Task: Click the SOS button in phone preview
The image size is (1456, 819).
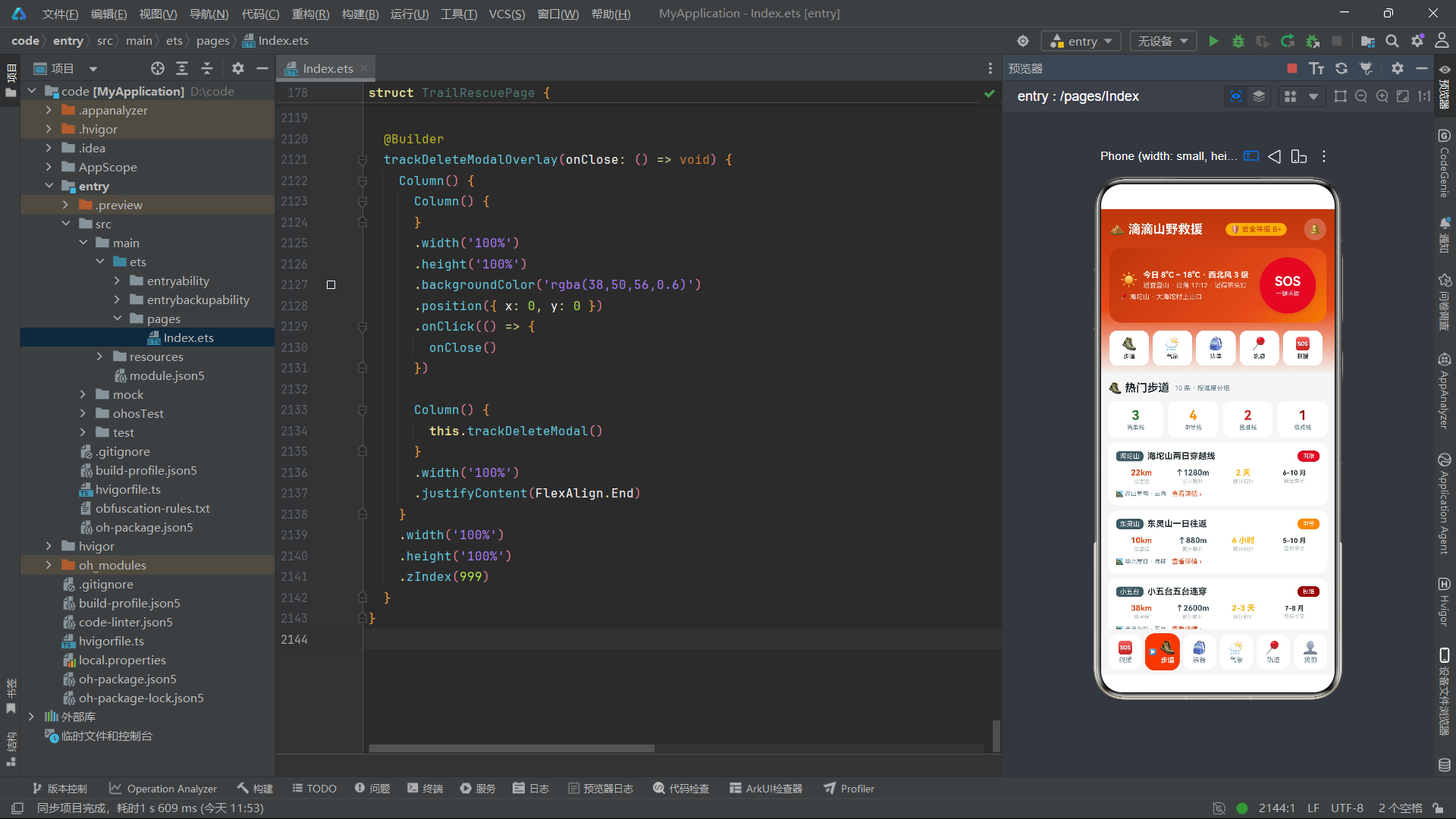Action: pos(1287,285)
